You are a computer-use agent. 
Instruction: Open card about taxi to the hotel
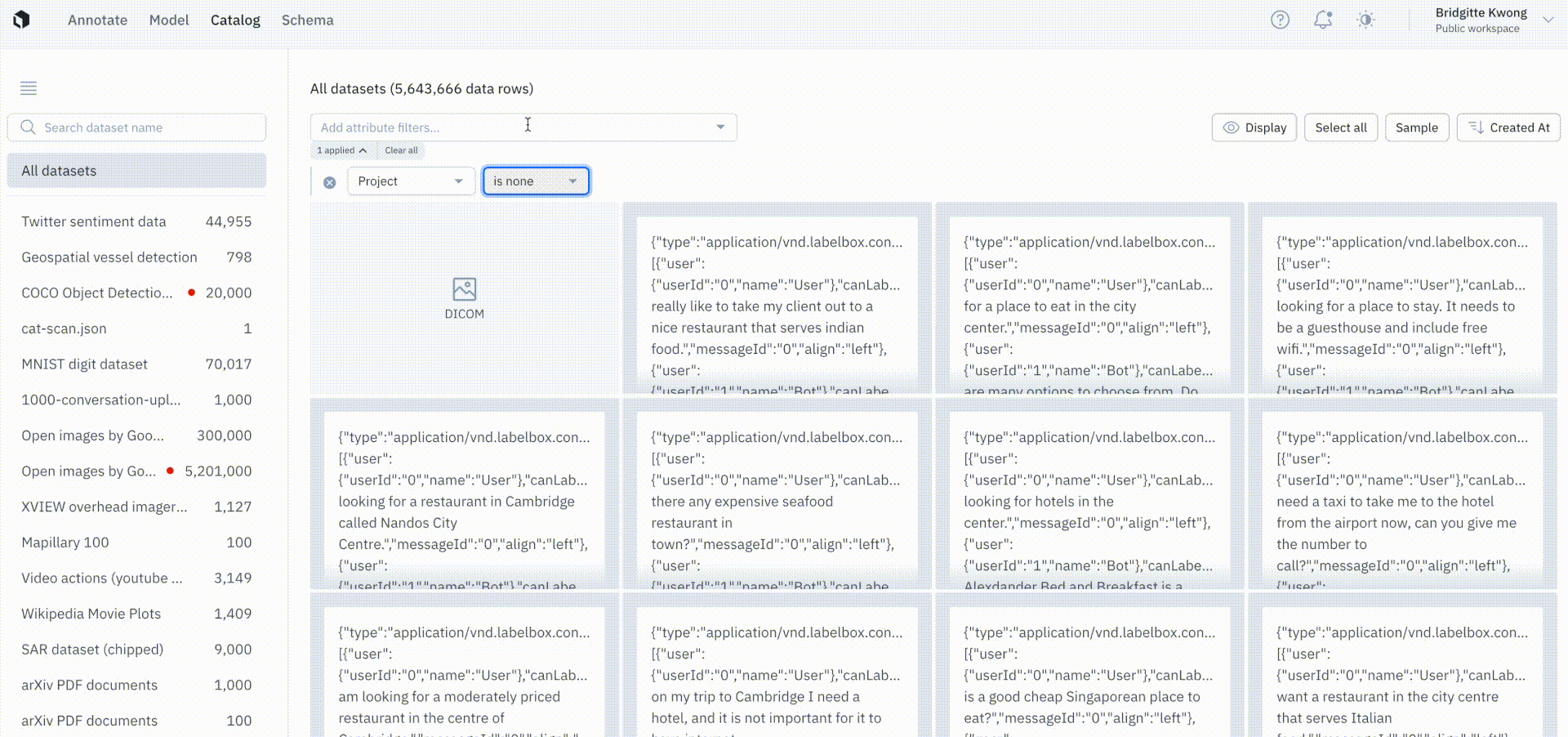tap(1402, 494)
